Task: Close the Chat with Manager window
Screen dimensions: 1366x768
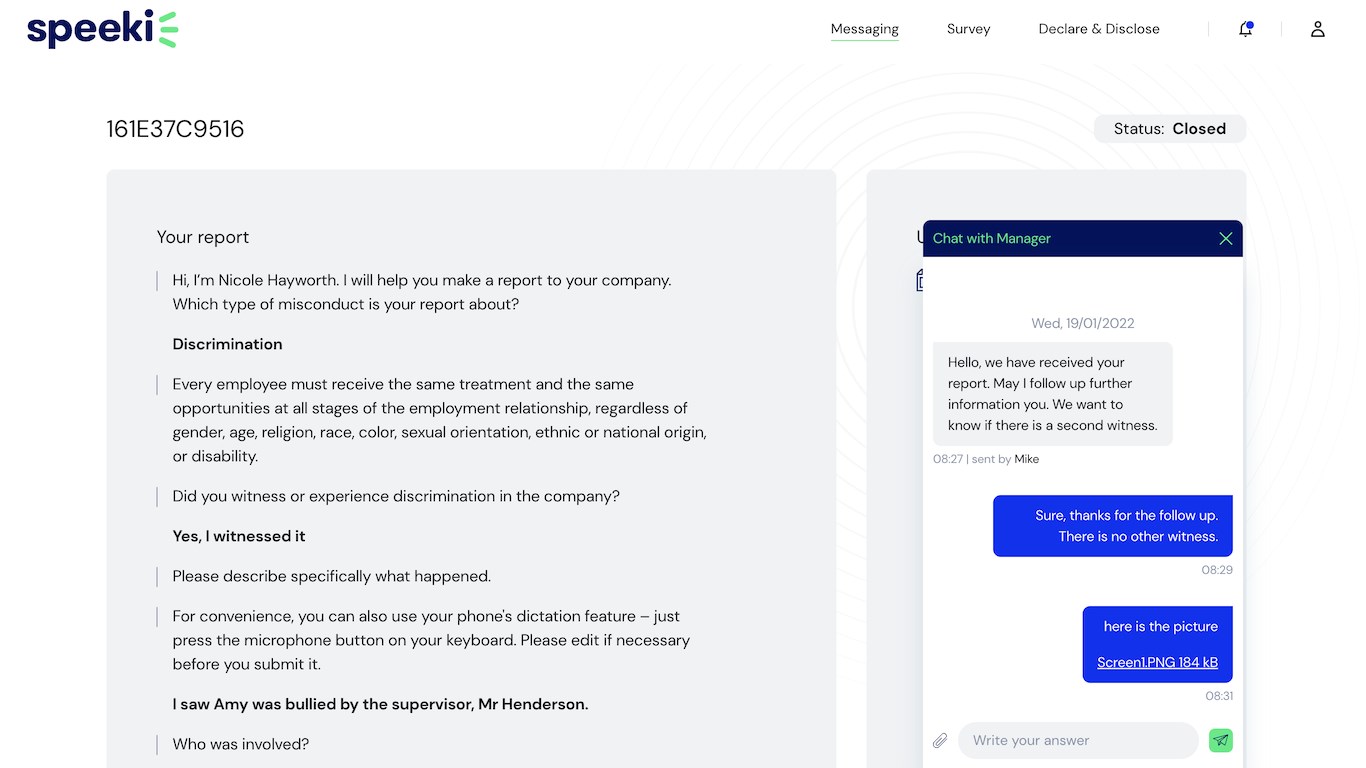Action: tap(1225, 238)
